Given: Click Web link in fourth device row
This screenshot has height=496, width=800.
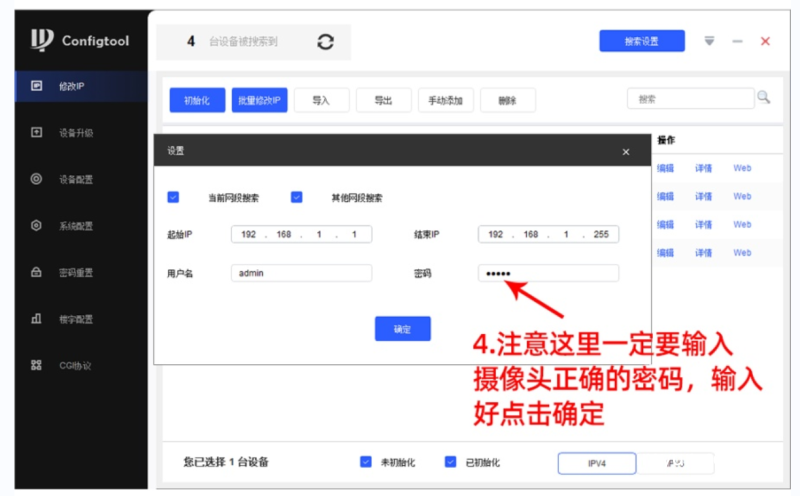Looking at the screenshot, I should (742, 253).
